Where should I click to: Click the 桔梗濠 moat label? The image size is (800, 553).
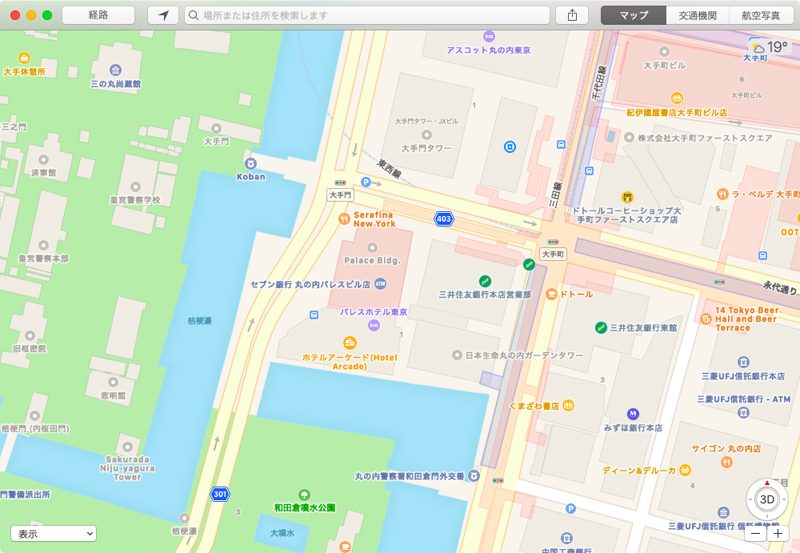tap(199, 321)
